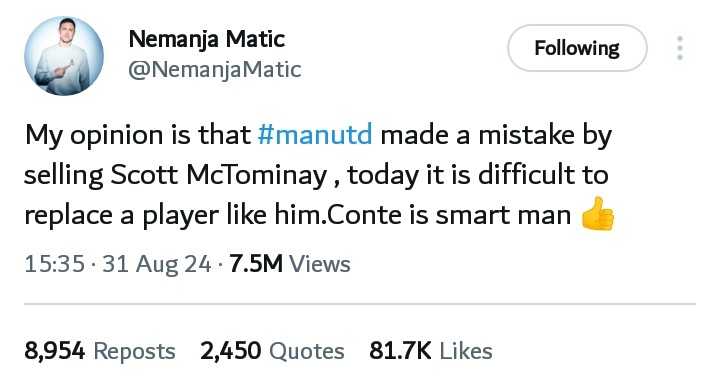
Task: Click the @NemanjaMatic handle
Action: 215,70
